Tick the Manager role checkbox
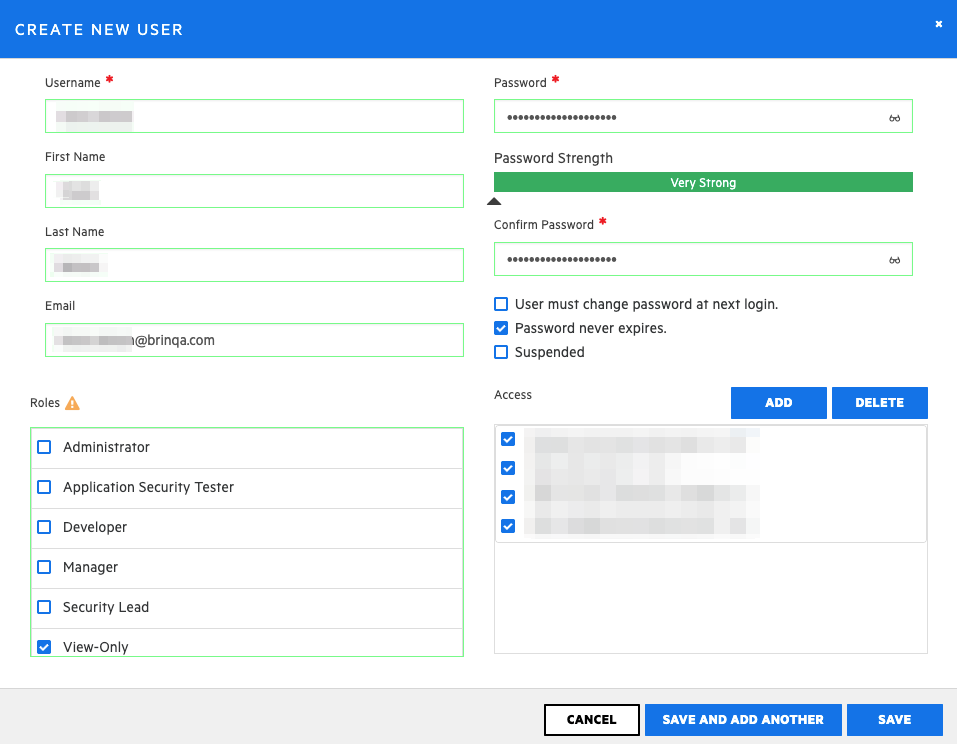Viewport: 957px width, 744px height. 44,568
